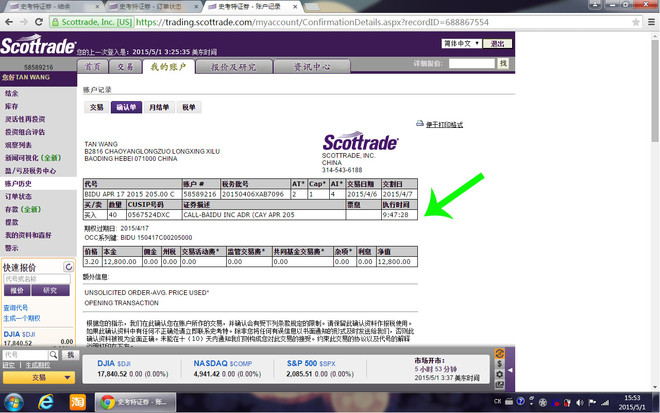Click the Scottrade security padlock in address bar
The height and width of the screenshot is (413, 660).
55,22
